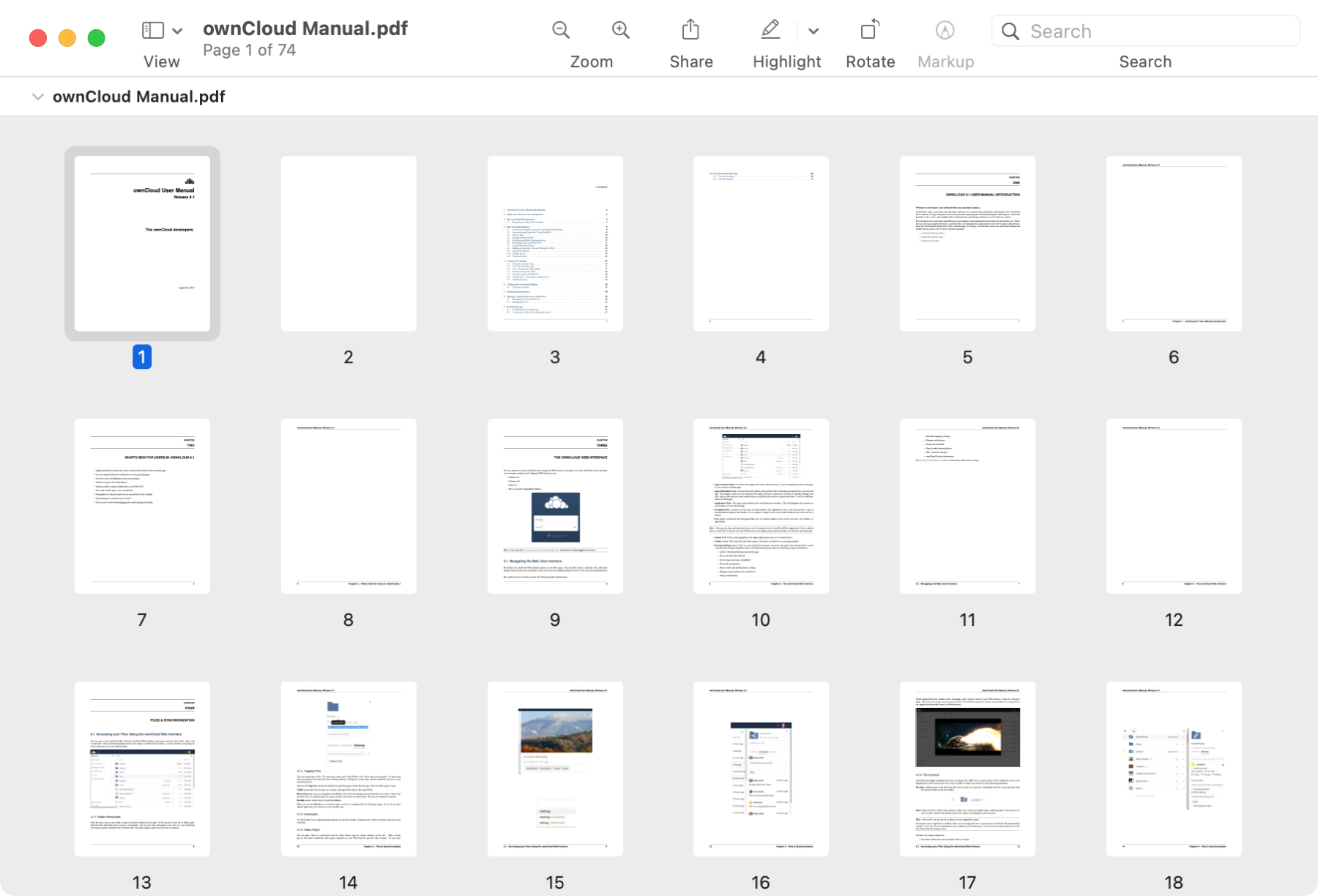The image size is (1318, 896).
Task: Select page 3 contents thumbnail
Action: click(555, 244)
